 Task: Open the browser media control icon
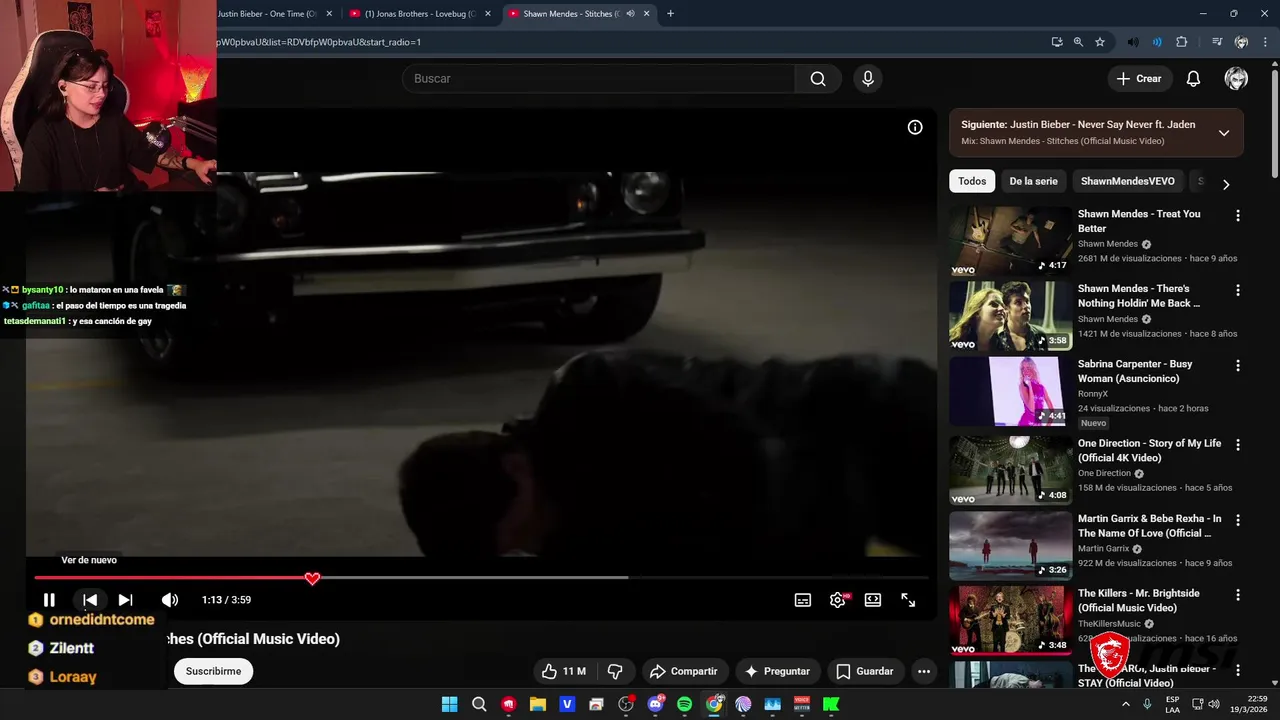tap(1216, 42)
